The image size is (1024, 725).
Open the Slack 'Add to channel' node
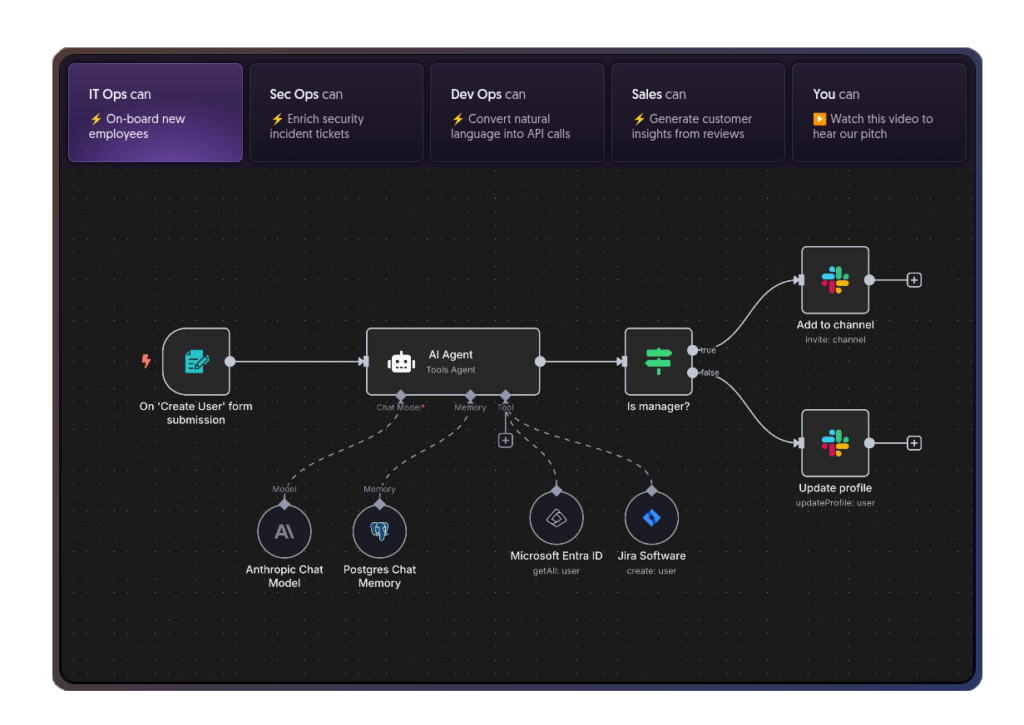tap(835, 279)
